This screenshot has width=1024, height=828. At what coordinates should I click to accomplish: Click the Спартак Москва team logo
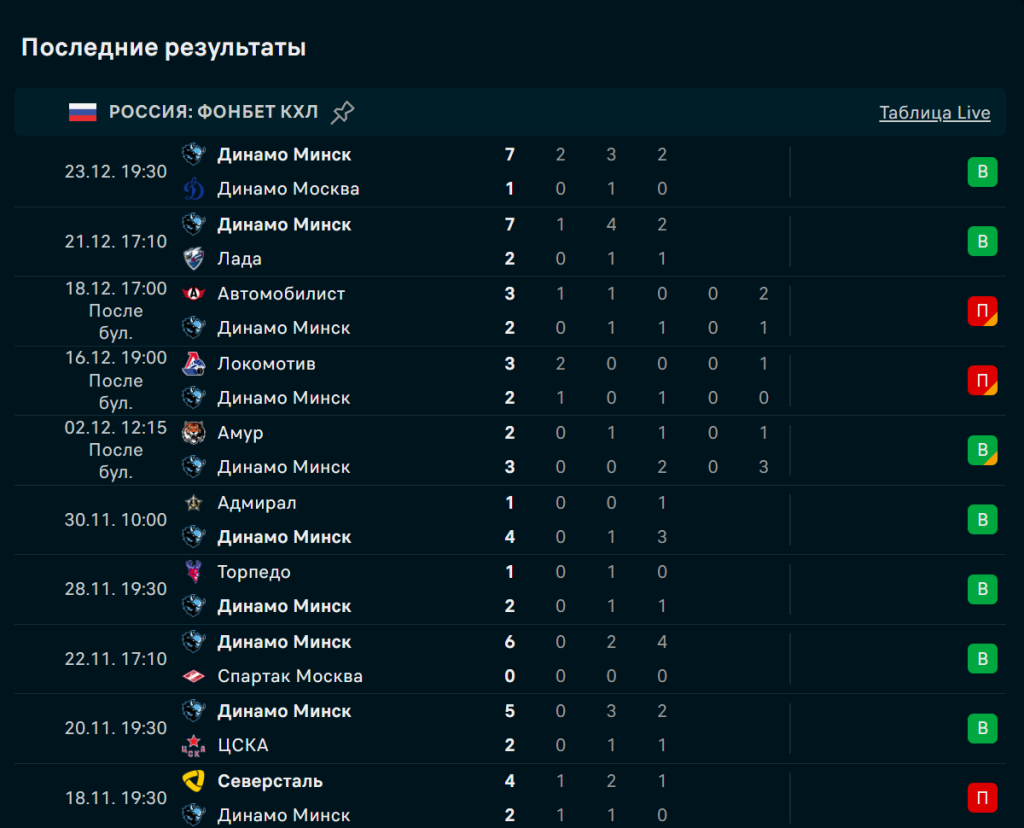193,676
